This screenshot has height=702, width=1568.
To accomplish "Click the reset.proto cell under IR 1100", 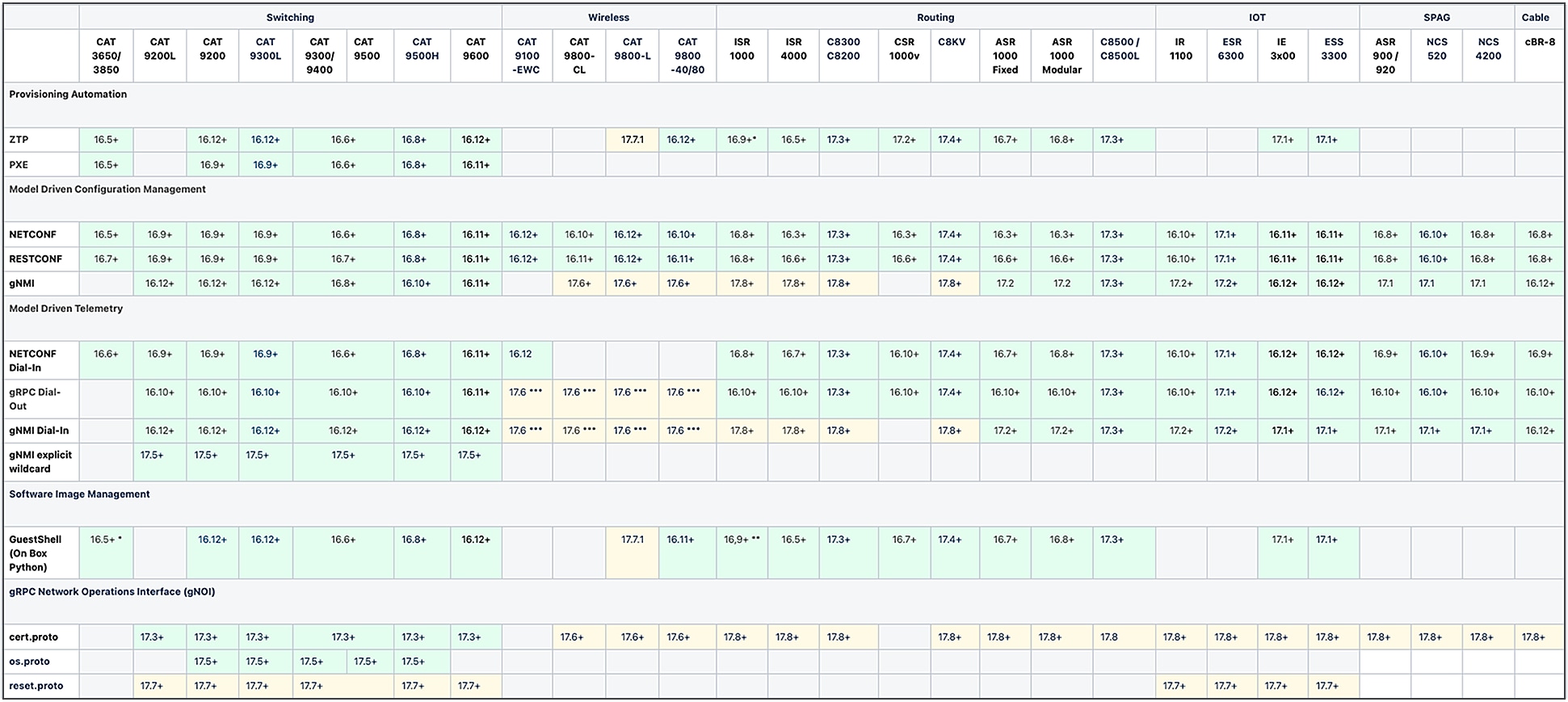I will click(x=1180, y=686).
